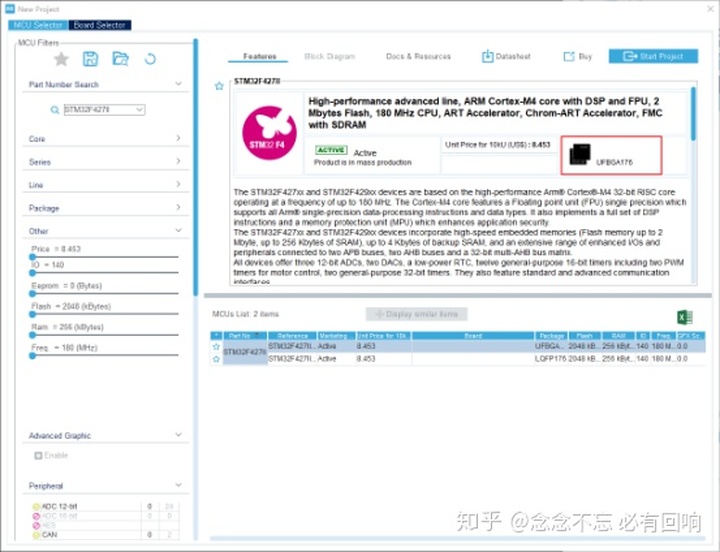This screenshot has width=720, height=552.
Task: Sort by the Marketing column header
Action: (336, 336)
